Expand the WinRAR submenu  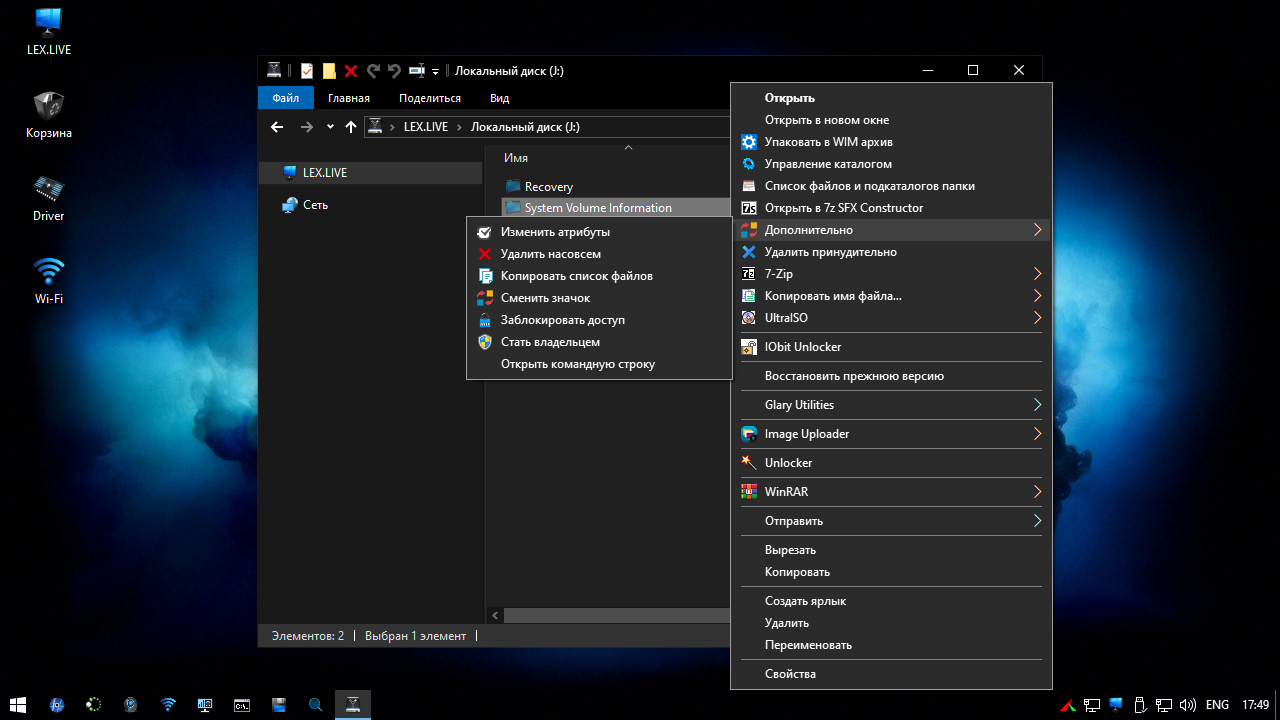click(x=1036, y=492)
